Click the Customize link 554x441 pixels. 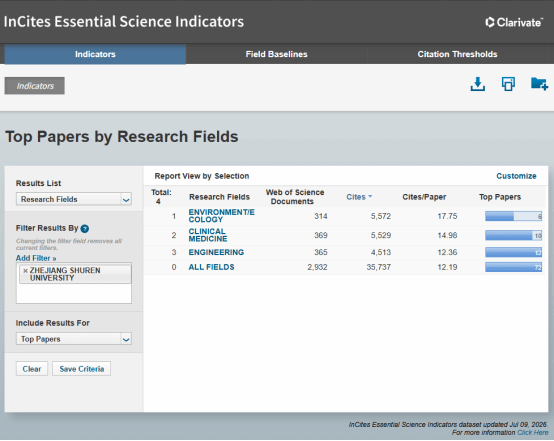(516, 176)
